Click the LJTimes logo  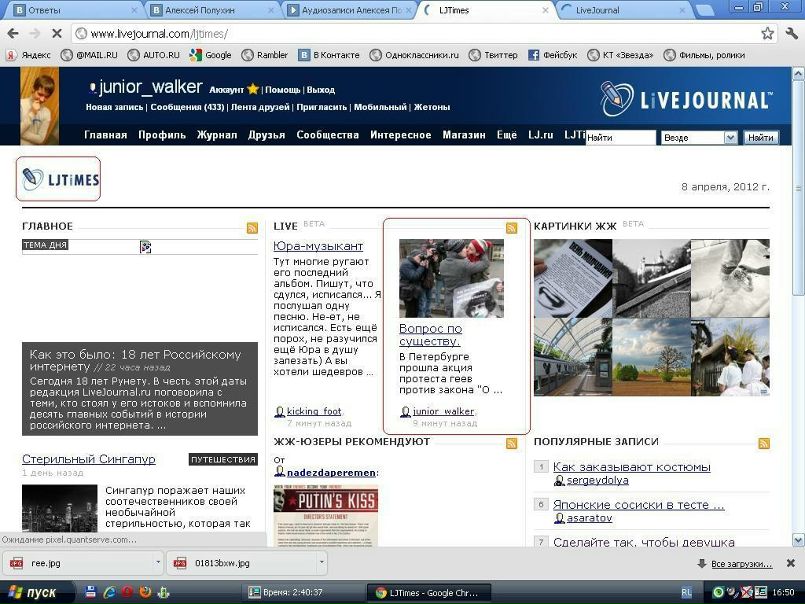[x=60, y=179]
